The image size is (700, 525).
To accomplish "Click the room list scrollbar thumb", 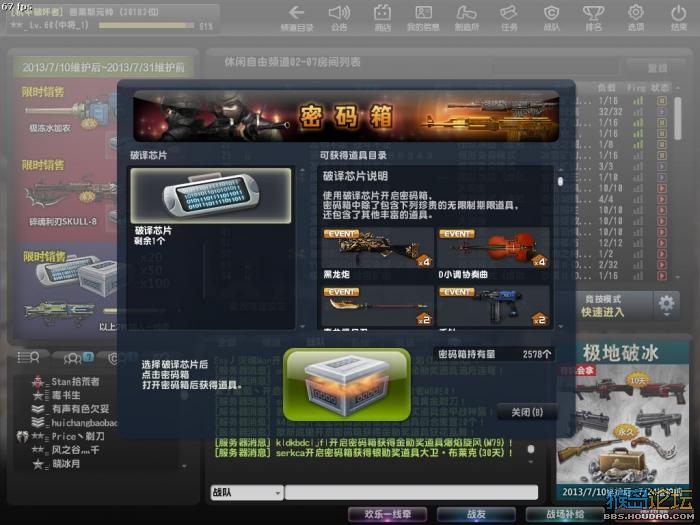I will tap(678, 119).
